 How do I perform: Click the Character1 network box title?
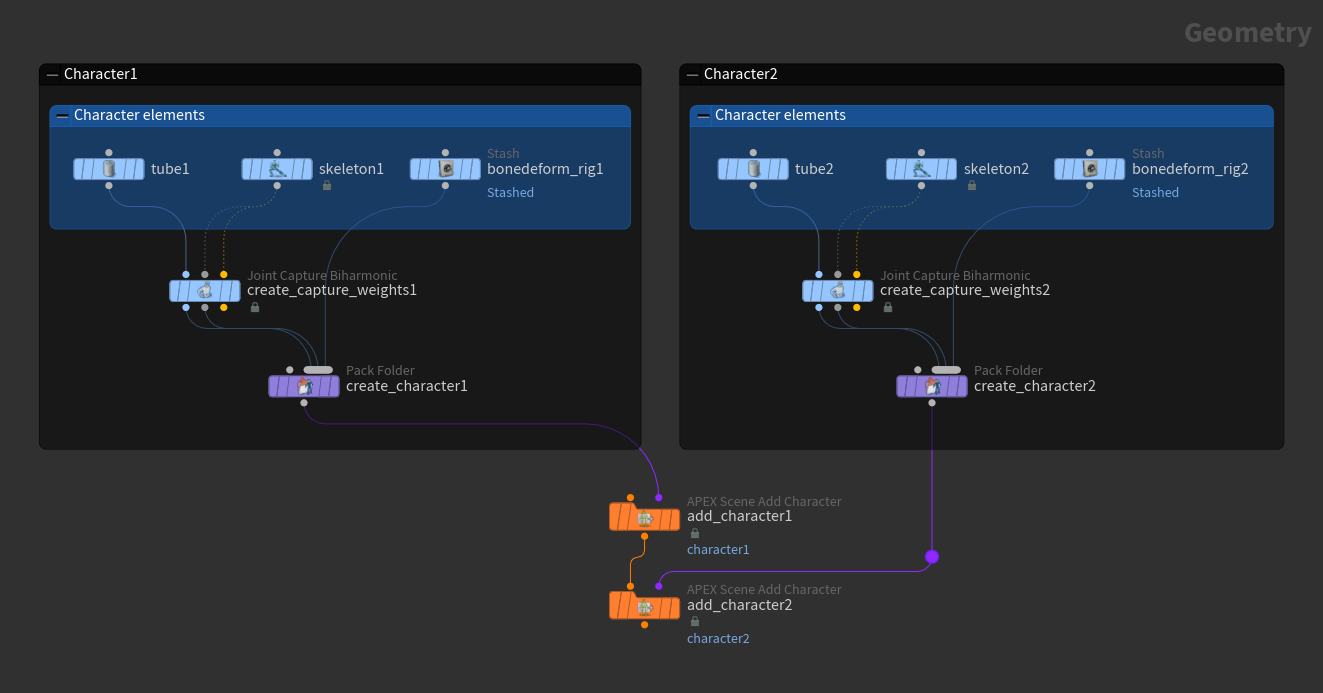point(100,74)
